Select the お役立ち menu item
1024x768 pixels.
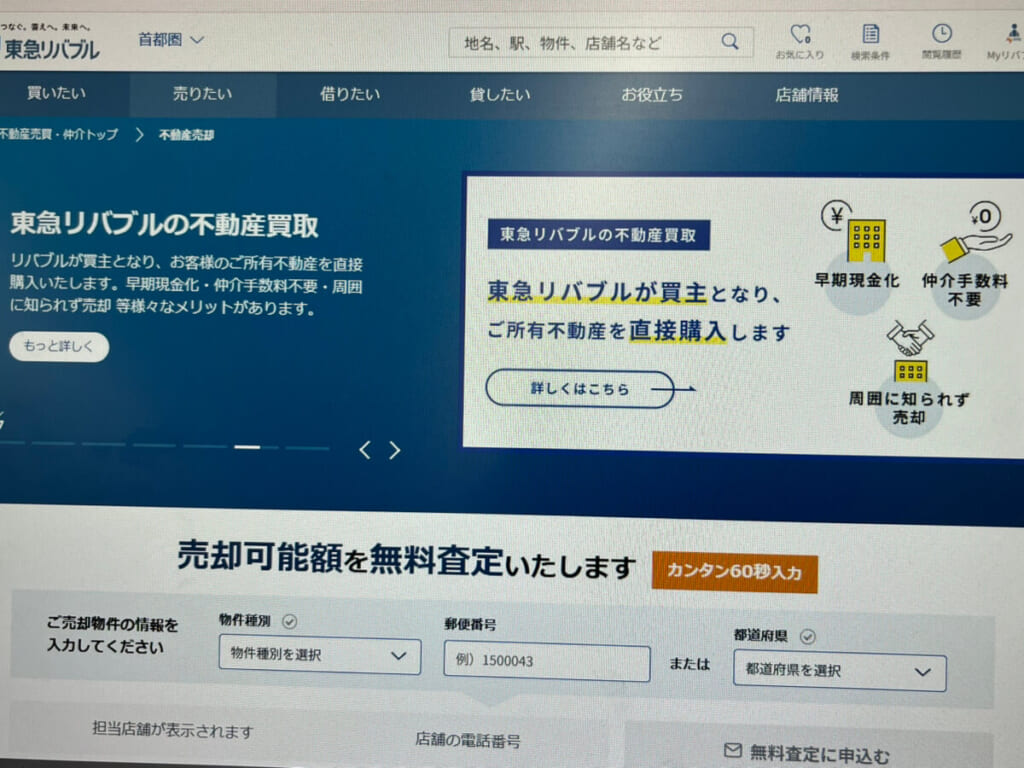(x=652, y=95)
